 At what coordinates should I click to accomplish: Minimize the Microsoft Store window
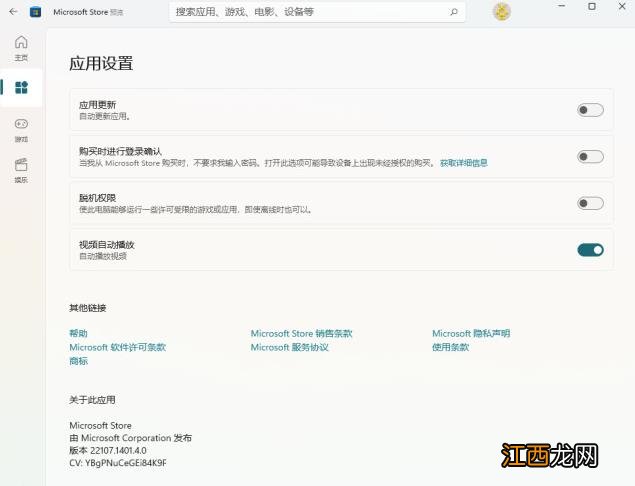[561, 6]
